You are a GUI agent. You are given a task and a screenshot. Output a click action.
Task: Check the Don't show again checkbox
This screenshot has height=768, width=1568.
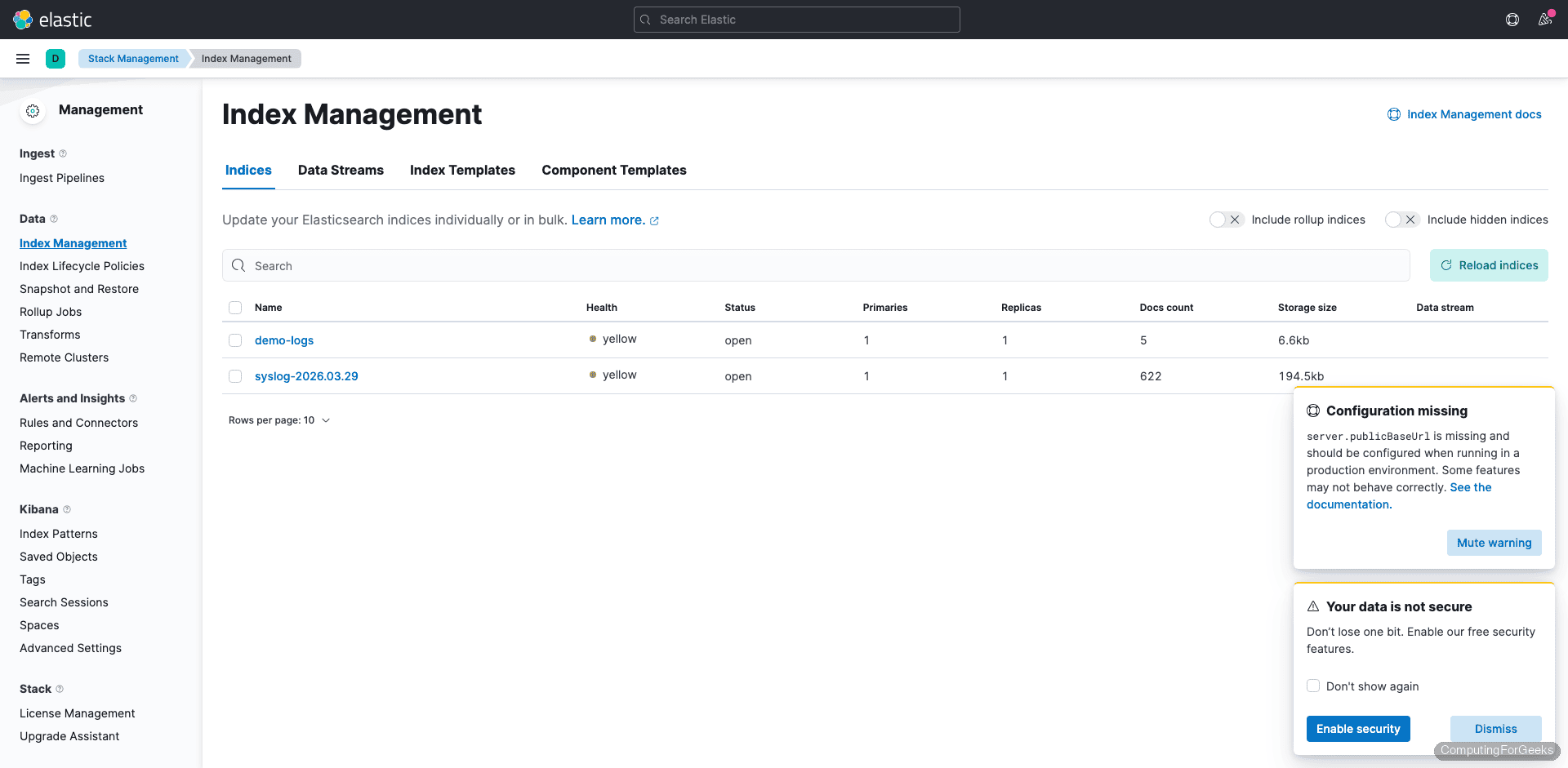1313,686
